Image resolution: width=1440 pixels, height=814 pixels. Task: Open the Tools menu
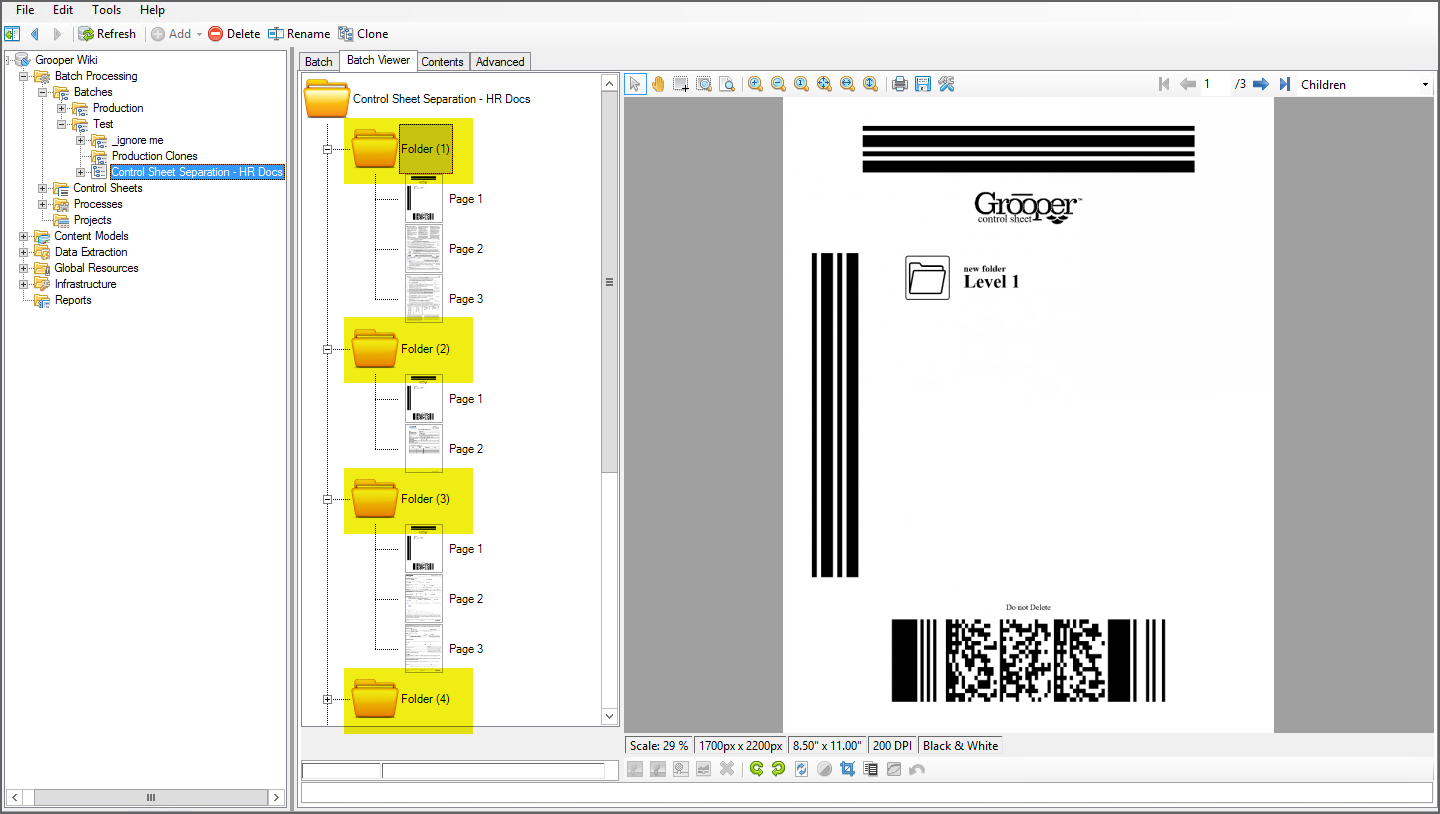[106, 10]
